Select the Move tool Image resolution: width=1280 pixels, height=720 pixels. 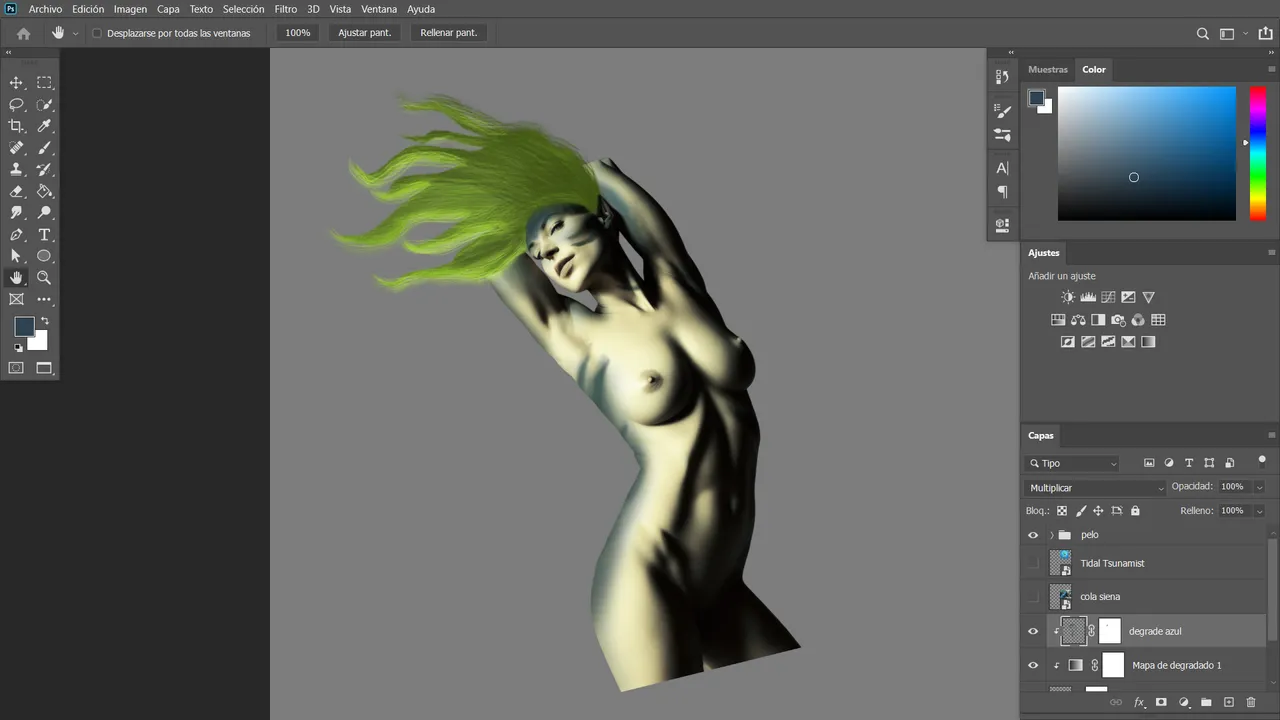(16, 83)
